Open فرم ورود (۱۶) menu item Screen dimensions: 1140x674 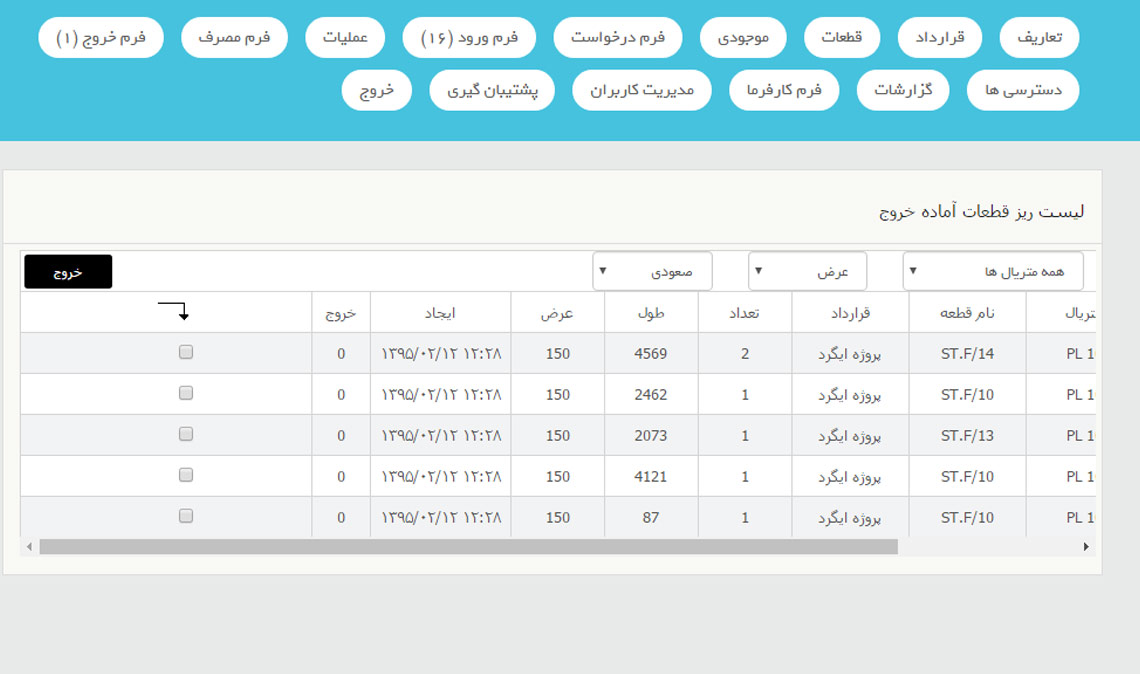pos(469,37)
